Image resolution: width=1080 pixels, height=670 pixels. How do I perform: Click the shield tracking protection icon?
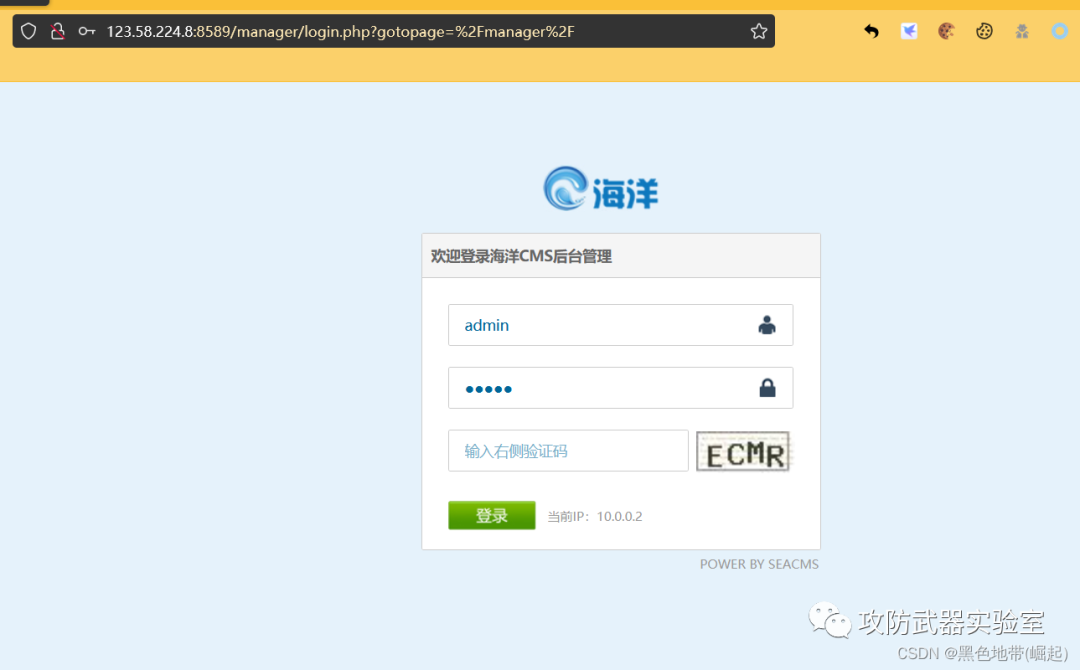[28, 32]
